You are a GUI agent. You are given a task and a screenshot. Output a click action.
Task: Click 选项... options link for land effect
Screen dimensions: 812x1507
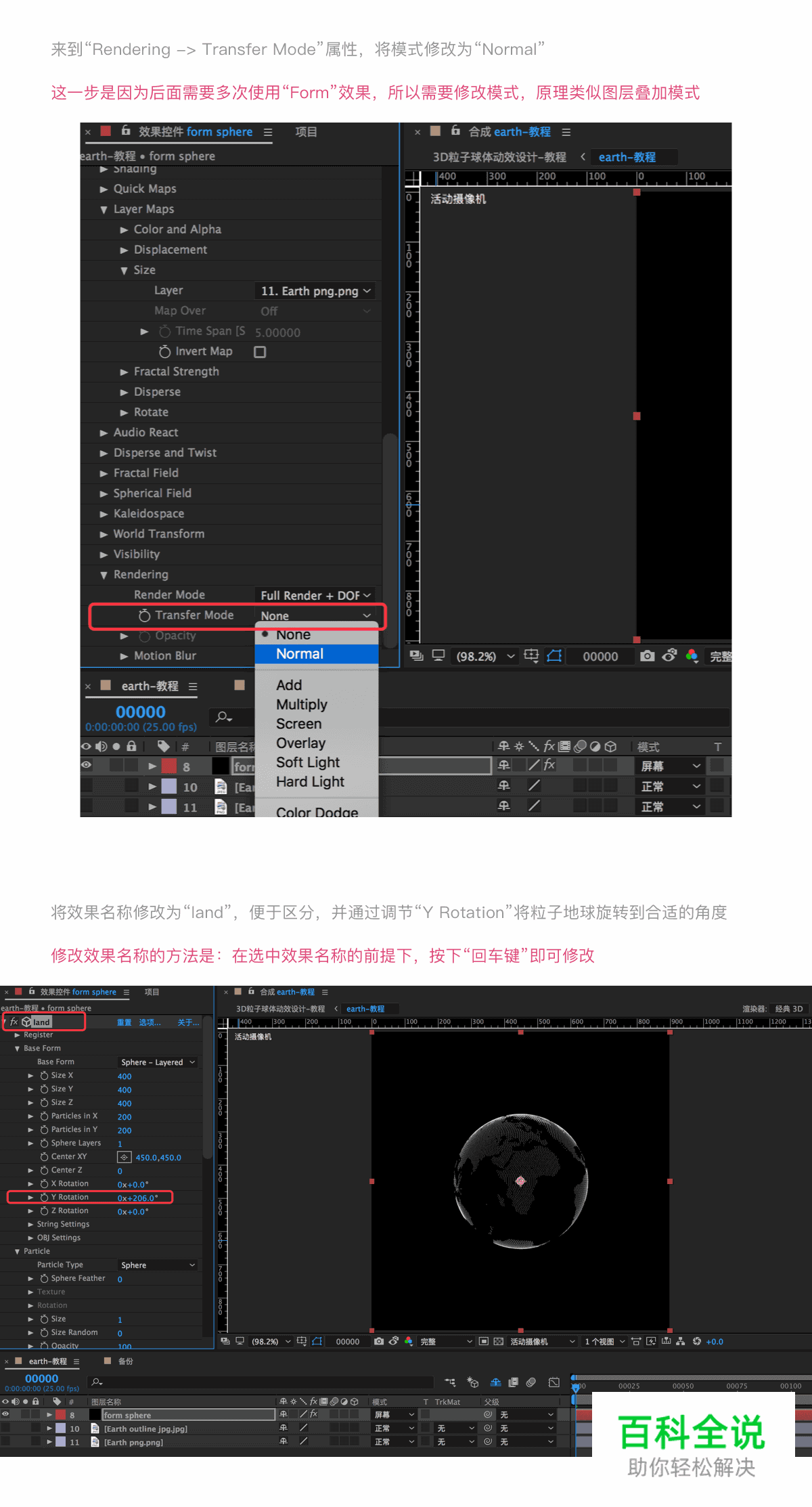coord(150,1022)
